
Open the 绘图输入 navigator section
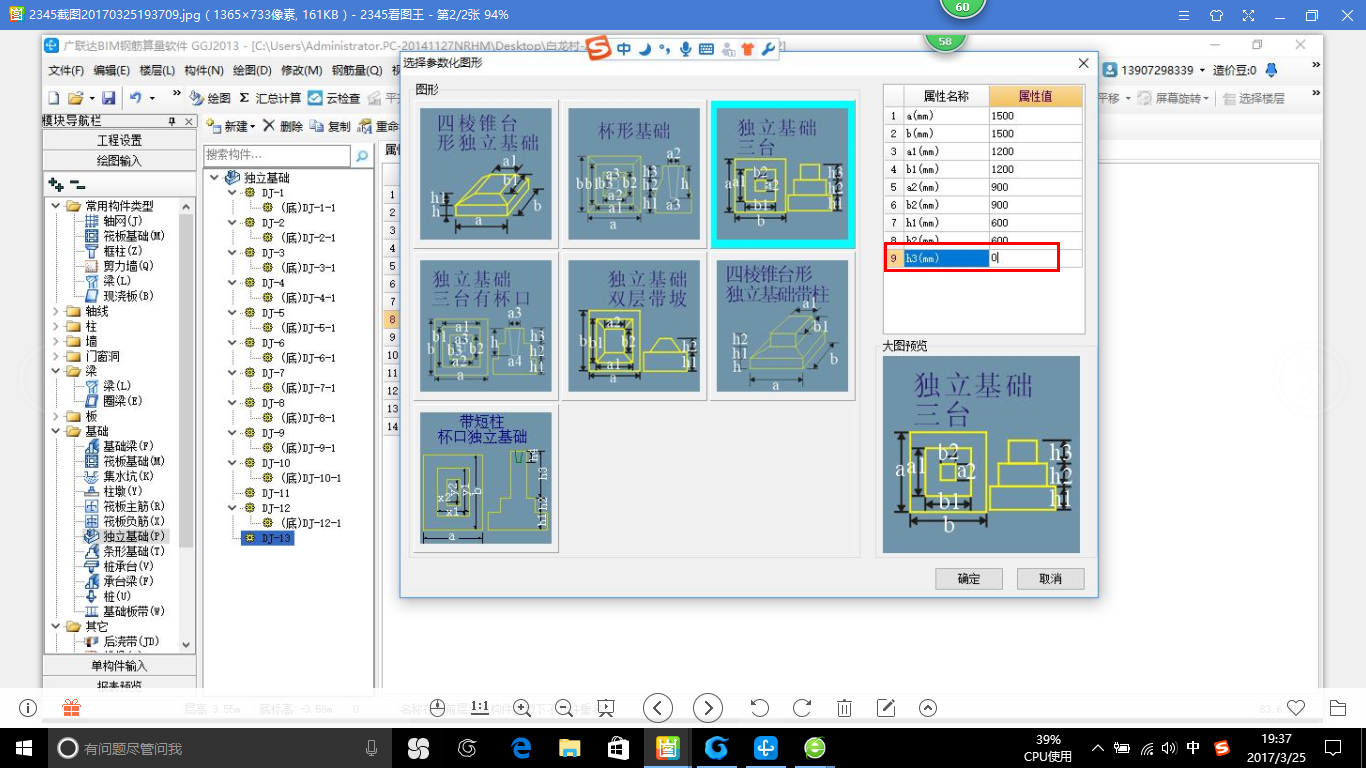click(119, 160)
